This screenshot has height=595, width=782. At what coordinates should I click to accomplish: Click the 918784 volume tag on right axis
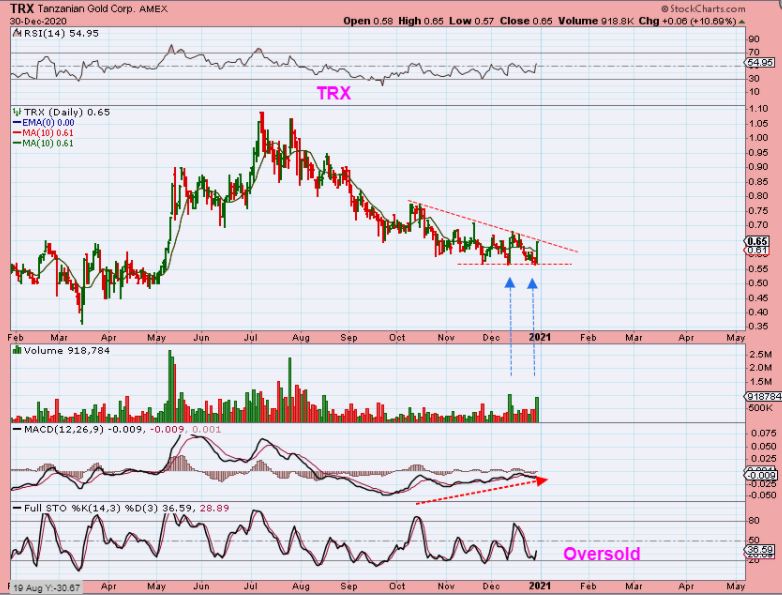(x=764, y=397)
